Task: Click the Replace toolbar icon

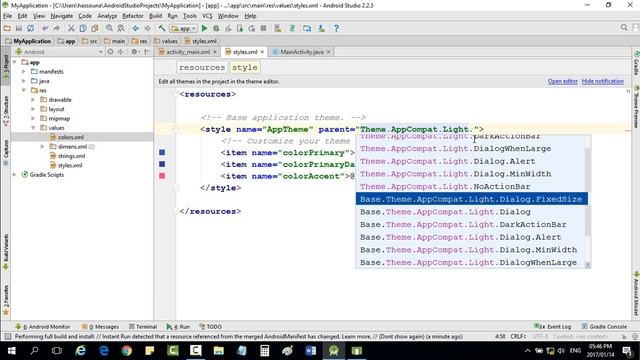Action: click(x=121, y=29)
